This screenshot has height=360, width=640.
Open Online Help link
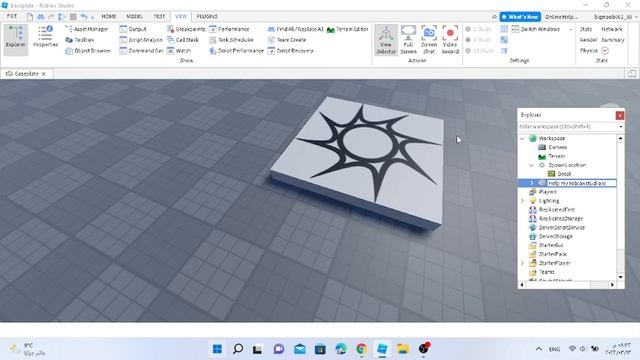[561, 17]
